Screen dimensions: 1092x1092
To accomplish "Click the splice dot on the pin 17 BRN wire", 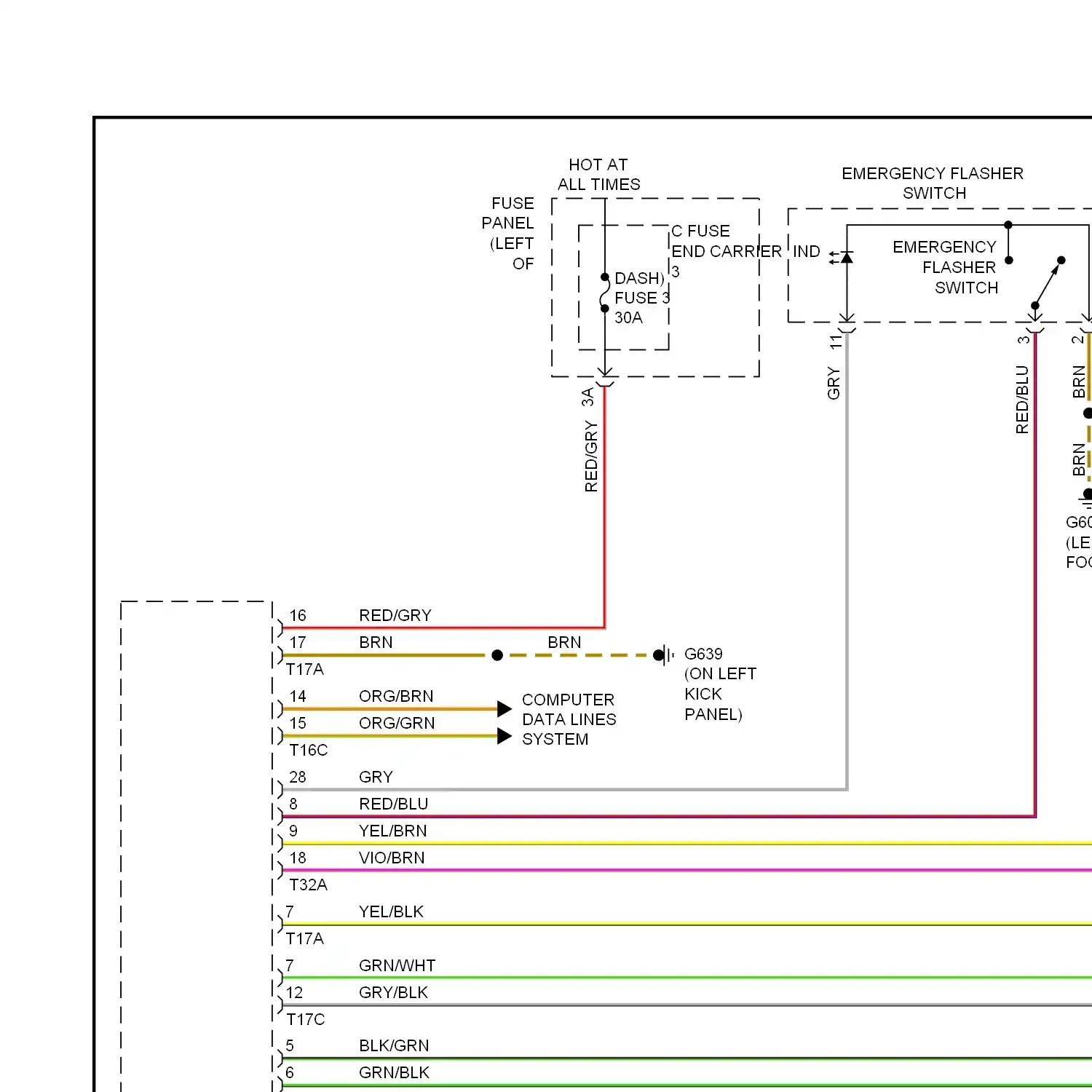I will 497,655.
